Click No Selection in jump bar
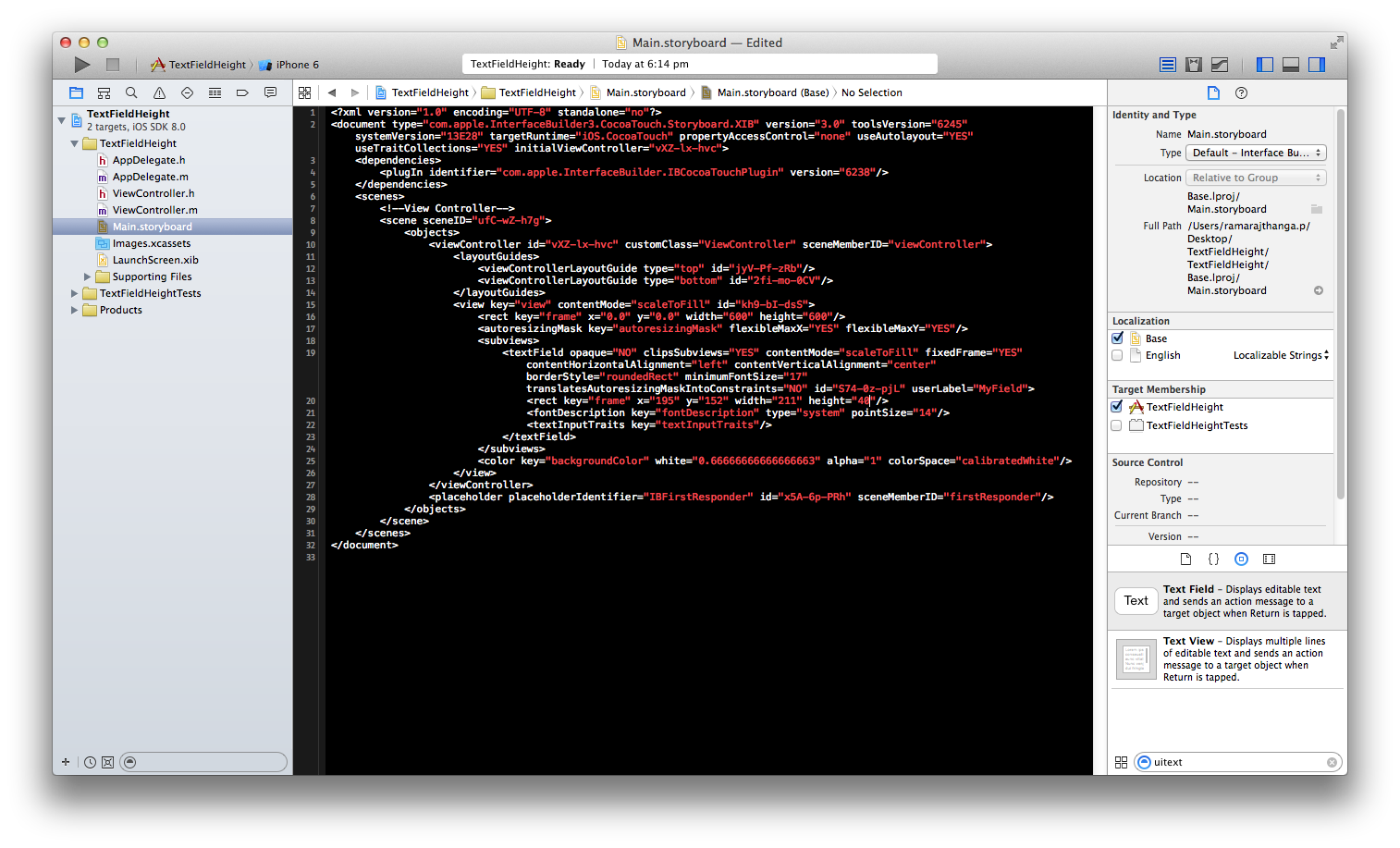Image resolution: width=1400 pixels, height=848 pixels. click(x=871, y=92)
